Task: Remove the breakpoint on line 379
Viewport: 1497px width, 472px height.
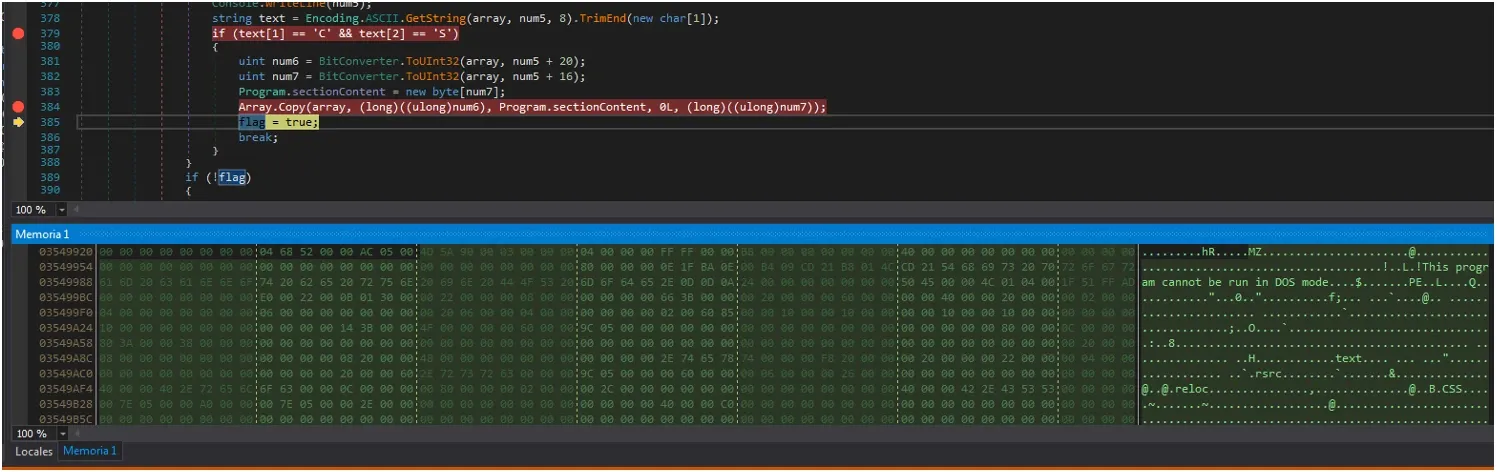Action: click(18, 33)
